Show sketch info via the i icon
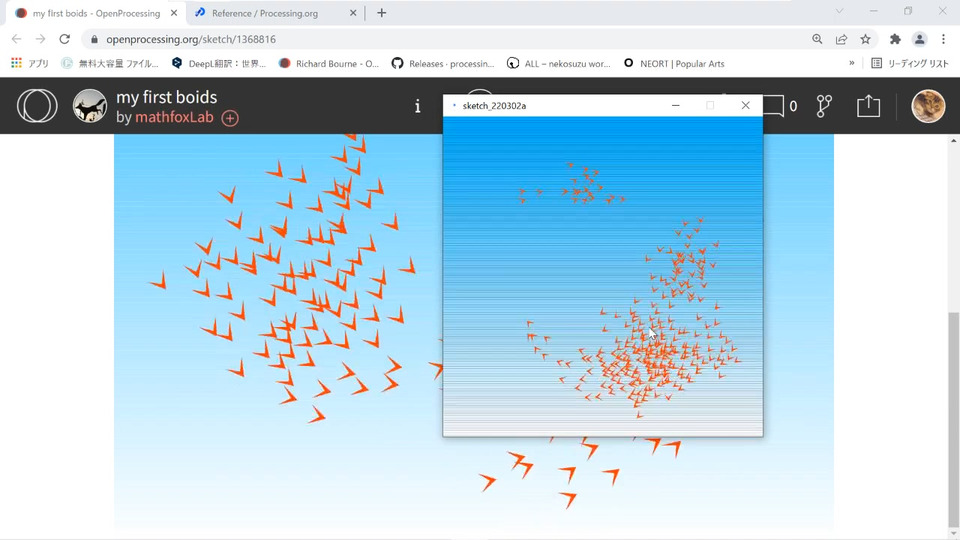Image resolution: width=960 pixels, height=540 pixels. tap(418, 107)
